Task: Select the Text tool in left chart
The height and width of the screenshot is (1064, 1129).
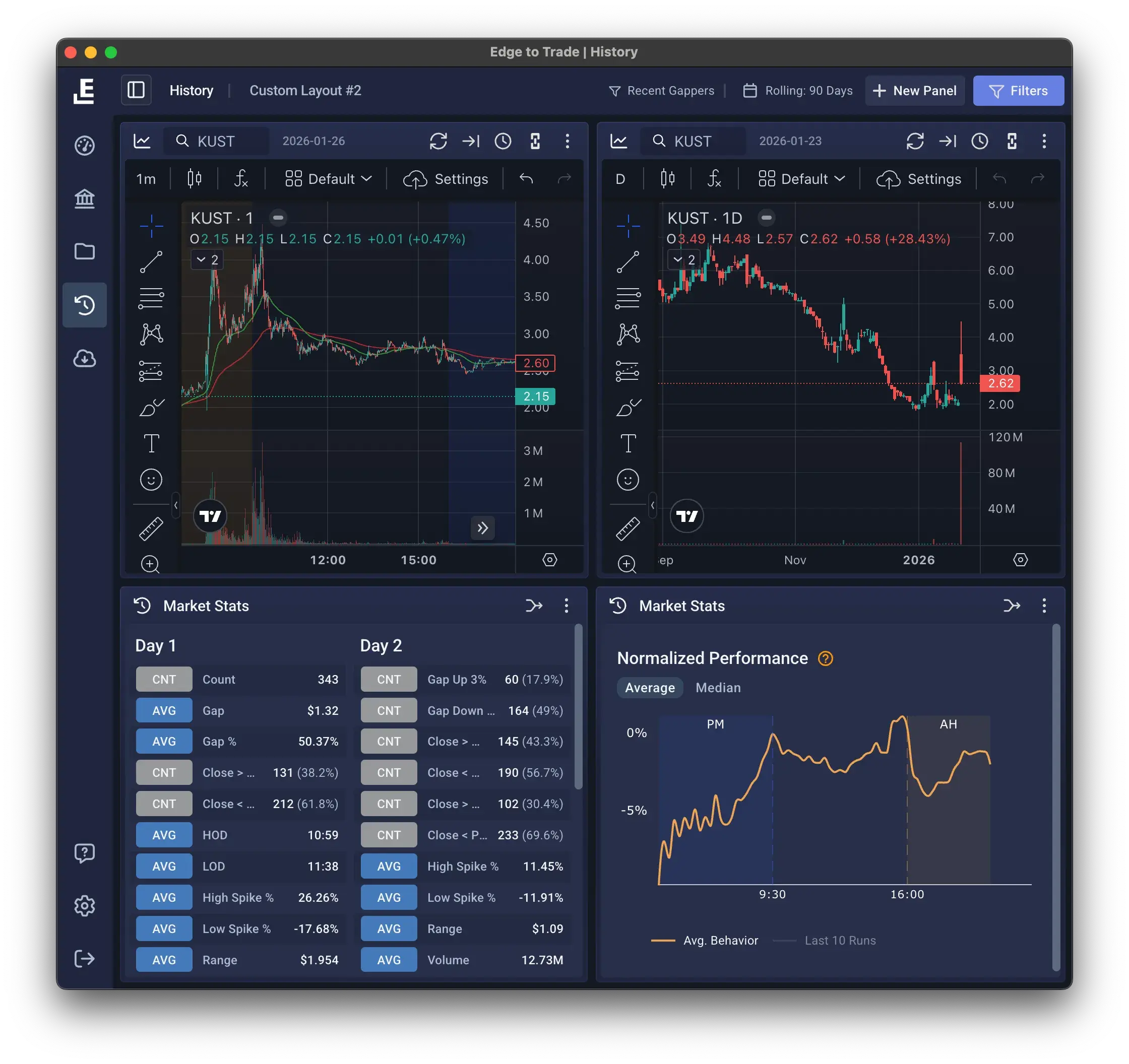Action: tap(151, 443)
